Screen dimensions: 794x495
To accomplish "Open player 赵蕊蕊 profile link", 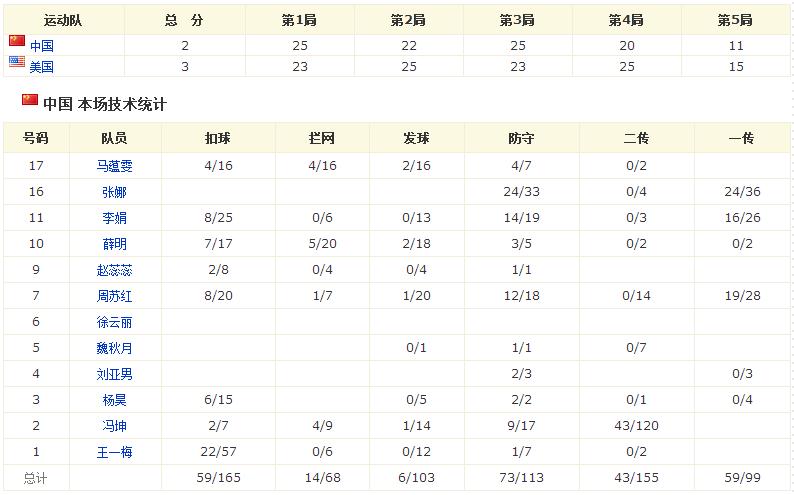I will click(x=114, y=270).
